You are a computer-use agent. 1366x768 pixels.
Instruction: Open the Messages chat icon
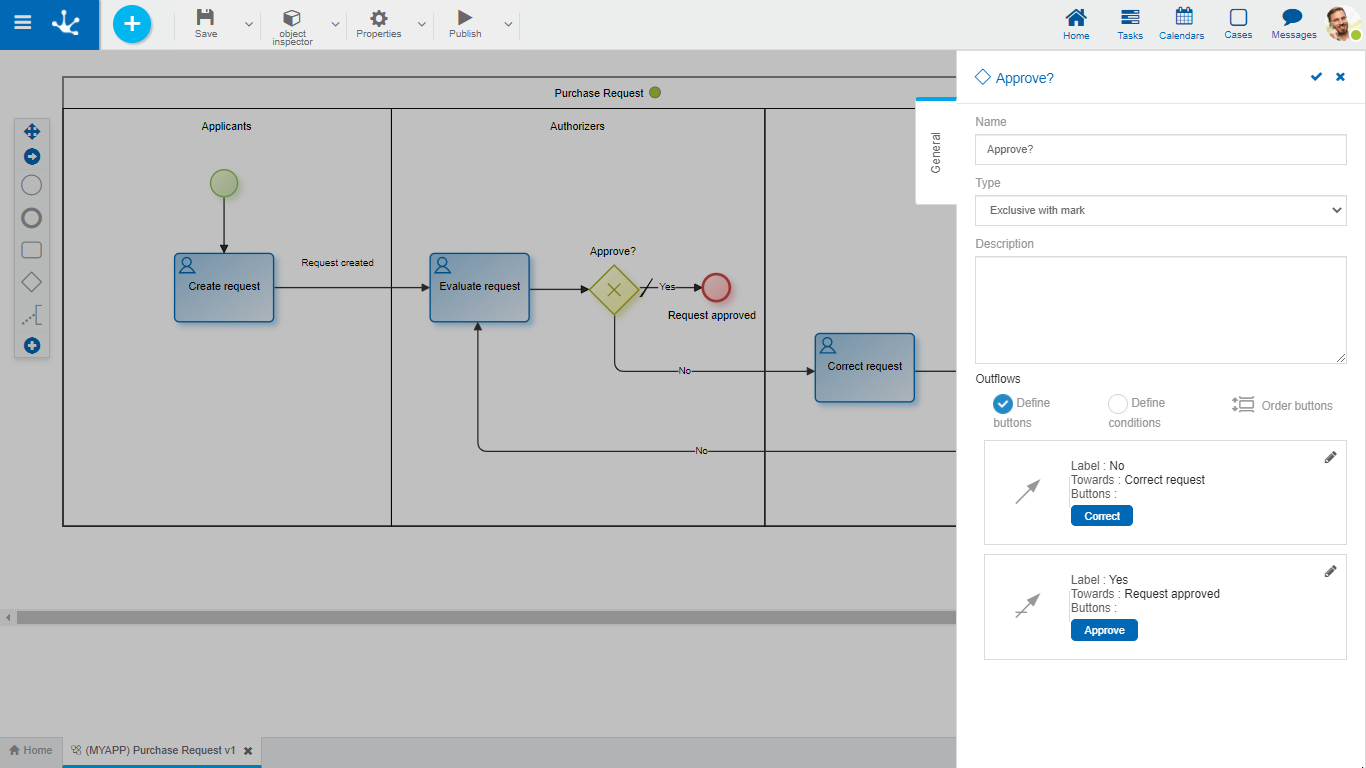pyautogui.click(x=1293, y=24)
